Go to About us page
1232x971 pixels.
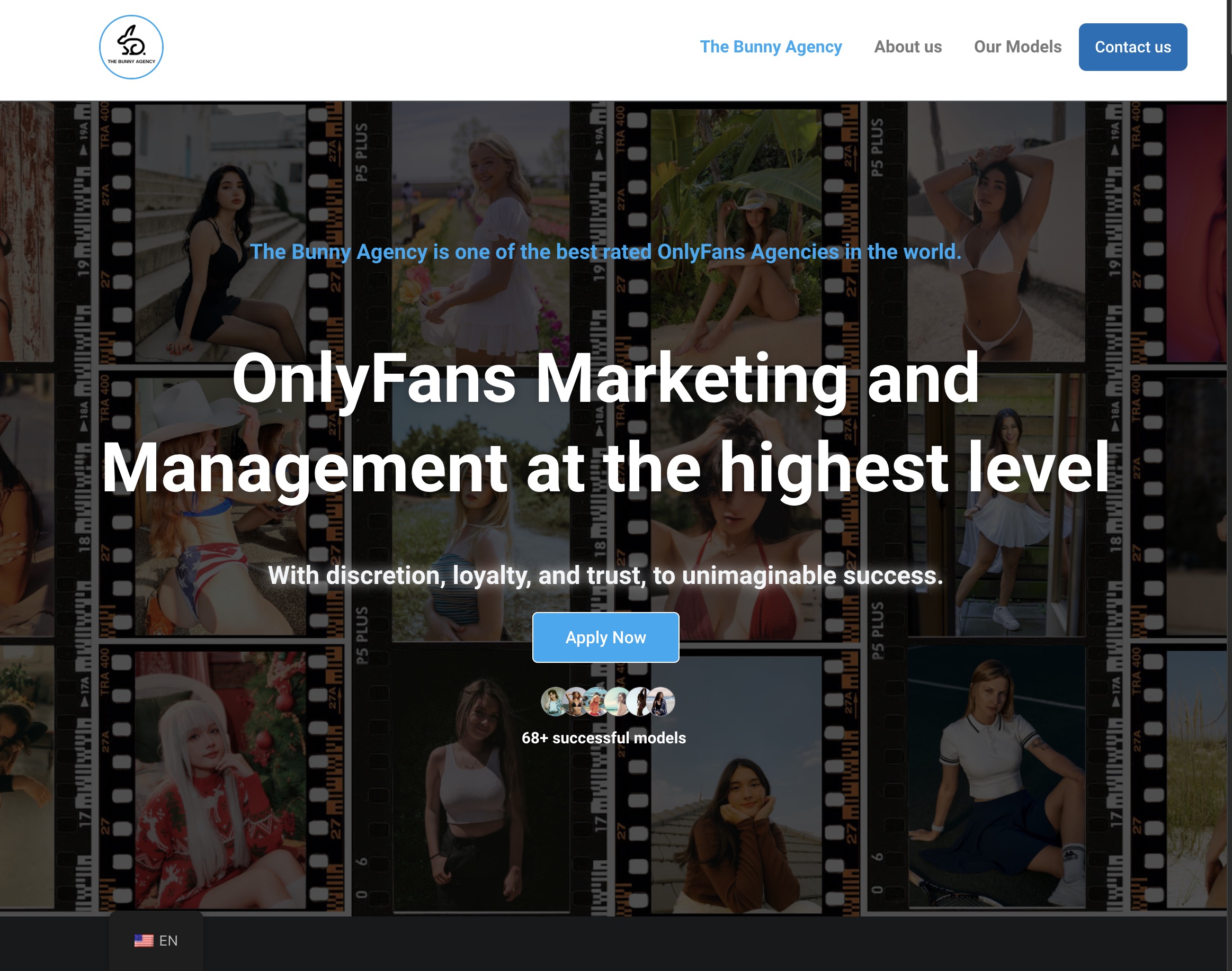point(908,47)
